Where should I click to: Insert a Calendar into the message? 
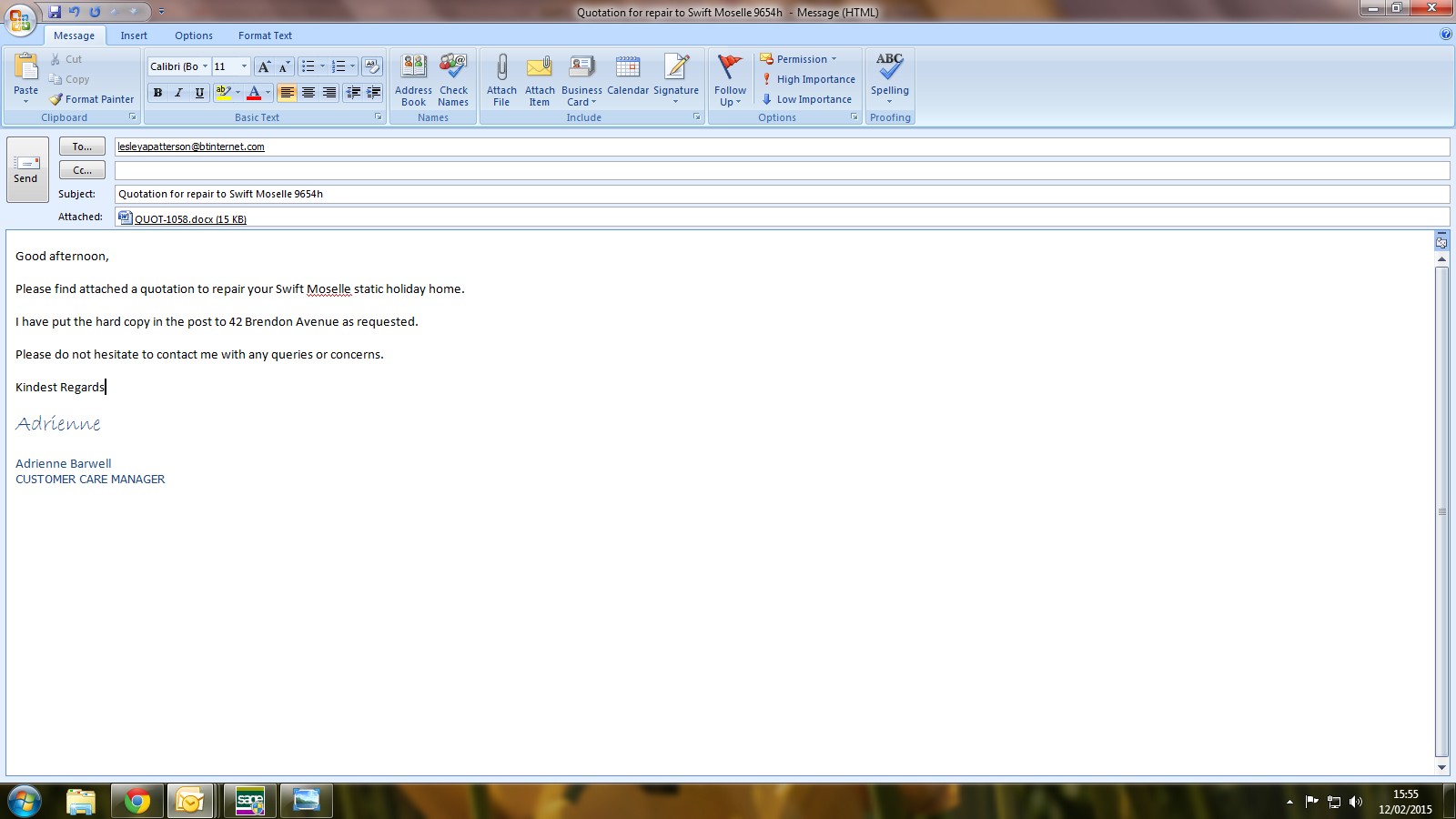pos(628,76)
